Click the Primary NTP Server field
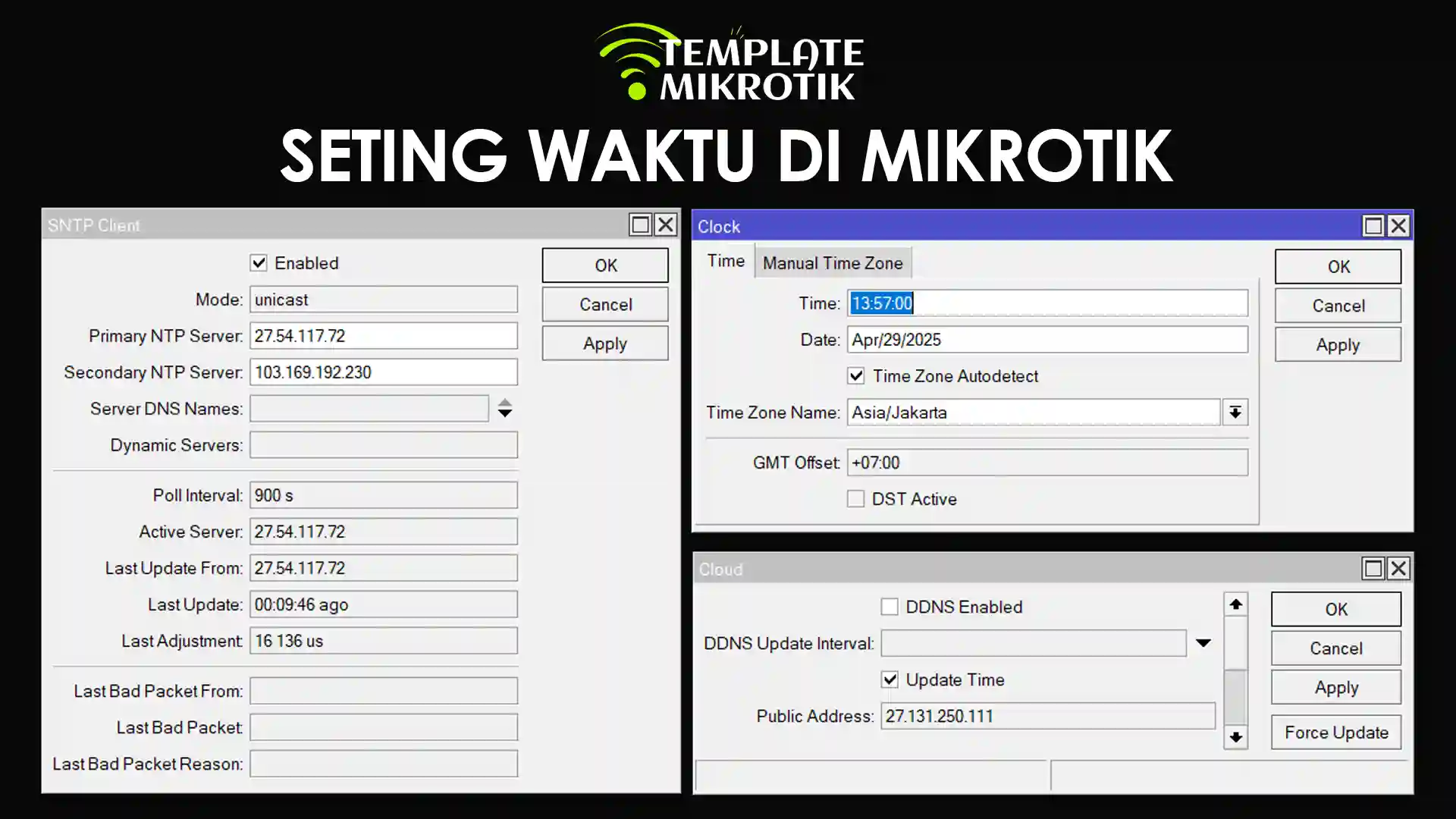Viewport: 1456px width, 819px height. [x=383, y=336]
